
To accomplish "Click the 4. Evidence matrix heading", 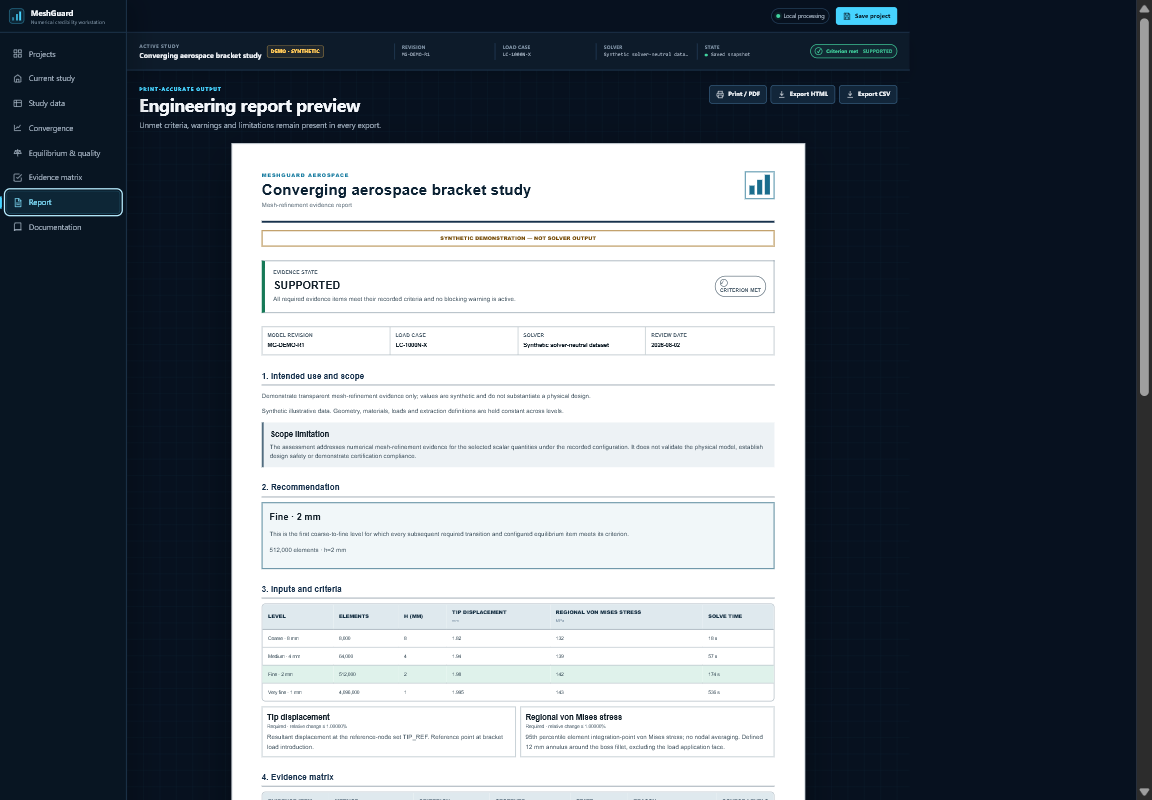I will (298, 776).
